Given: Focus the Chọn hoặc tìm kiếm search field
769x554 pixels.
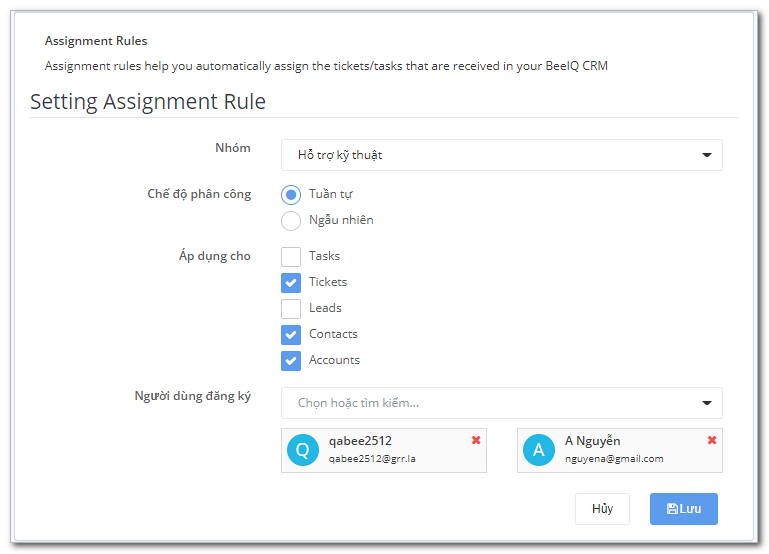Looking at the screenshot, I should point(501,403).
